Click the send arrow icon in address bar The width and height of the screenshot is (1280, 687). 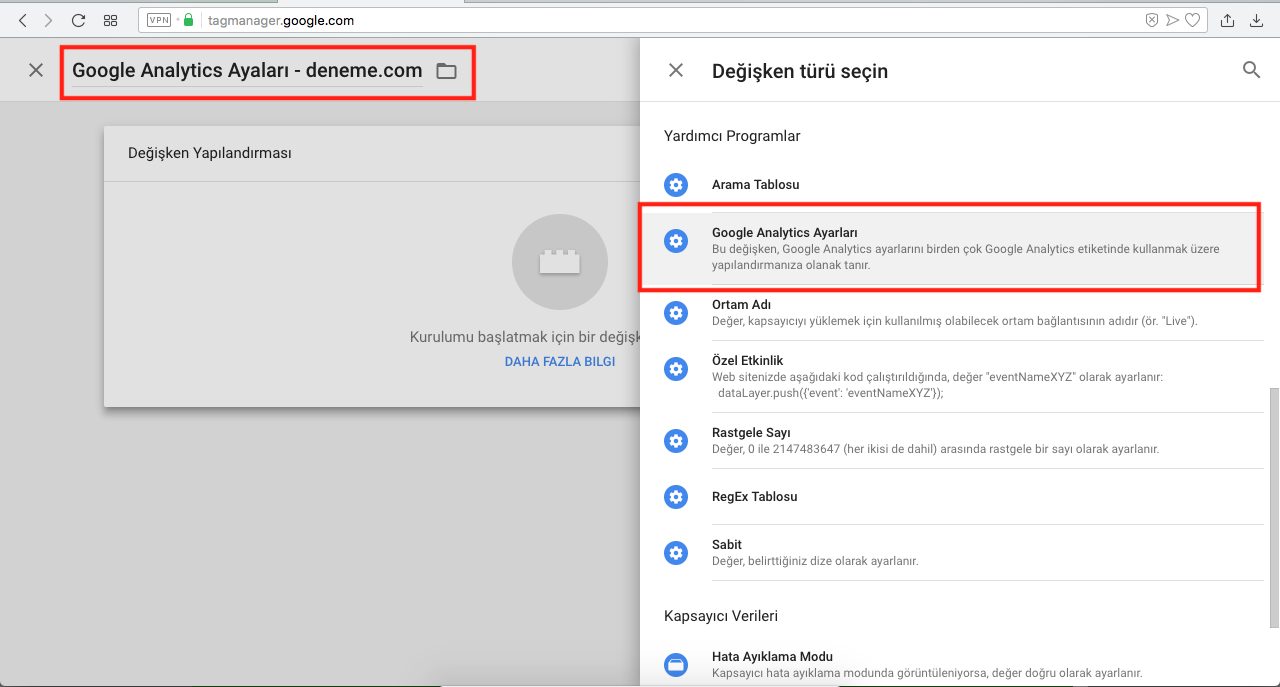tap(1172, 20)
